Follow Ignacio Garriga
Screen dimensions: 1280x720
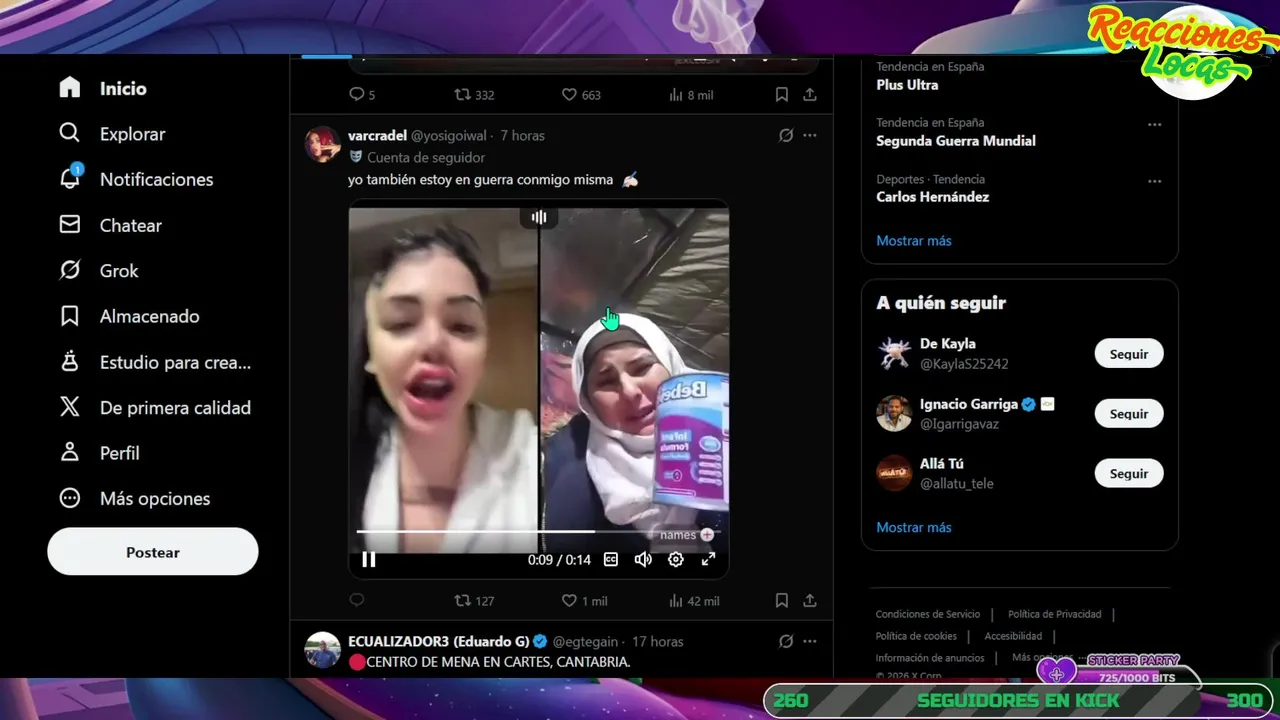click(x=1129, y=414)
